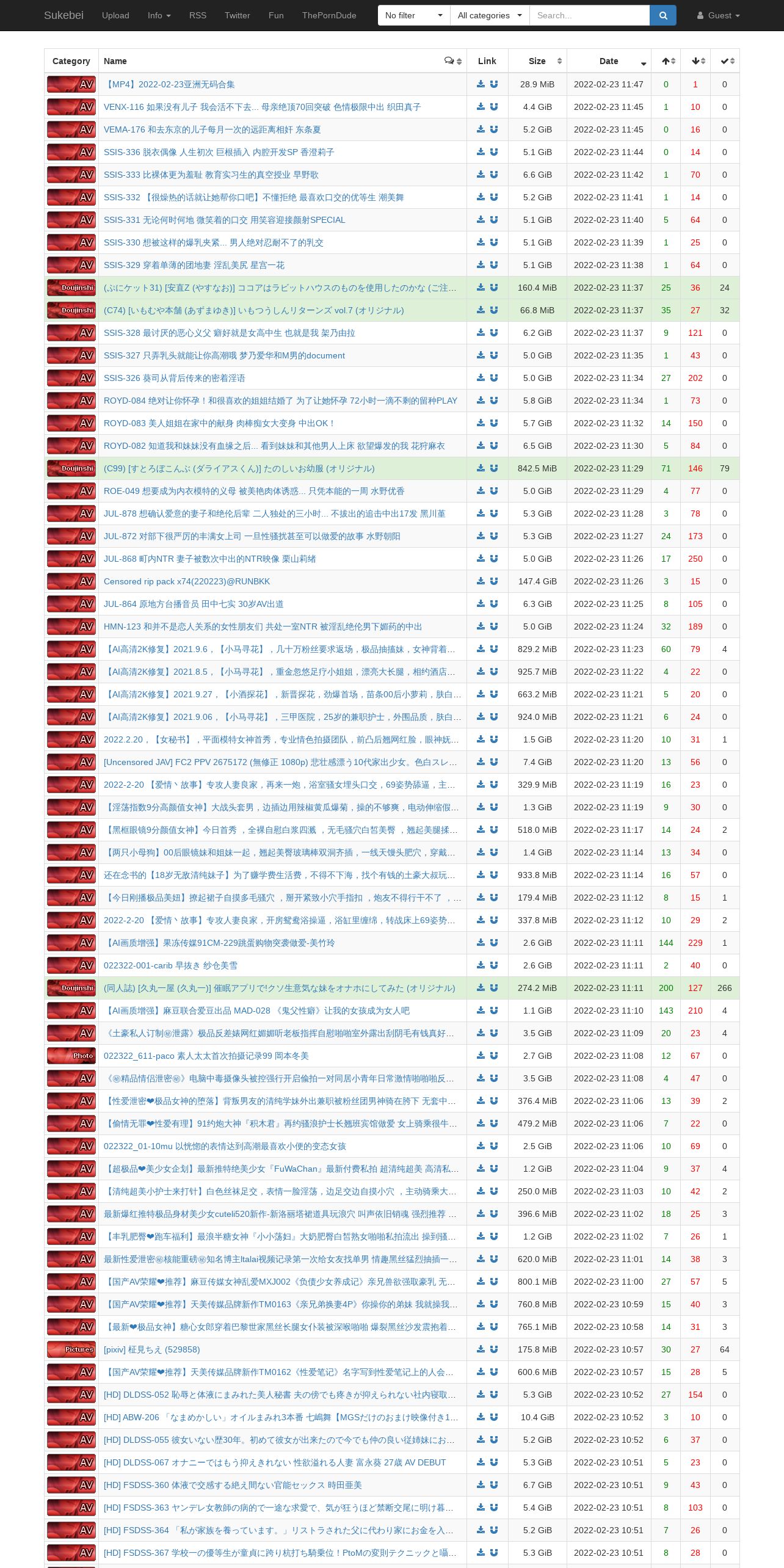Click Doujinshi category icon on C99 row
Image resolution: width=784 pixels, height=1568 pixels.
tap(71, 468)
